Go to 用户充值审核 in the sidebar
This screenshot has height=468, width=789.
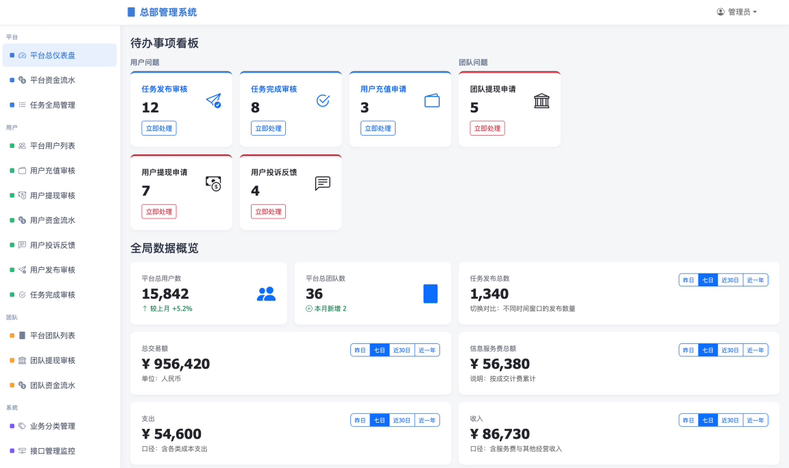[x=52, y=171]
